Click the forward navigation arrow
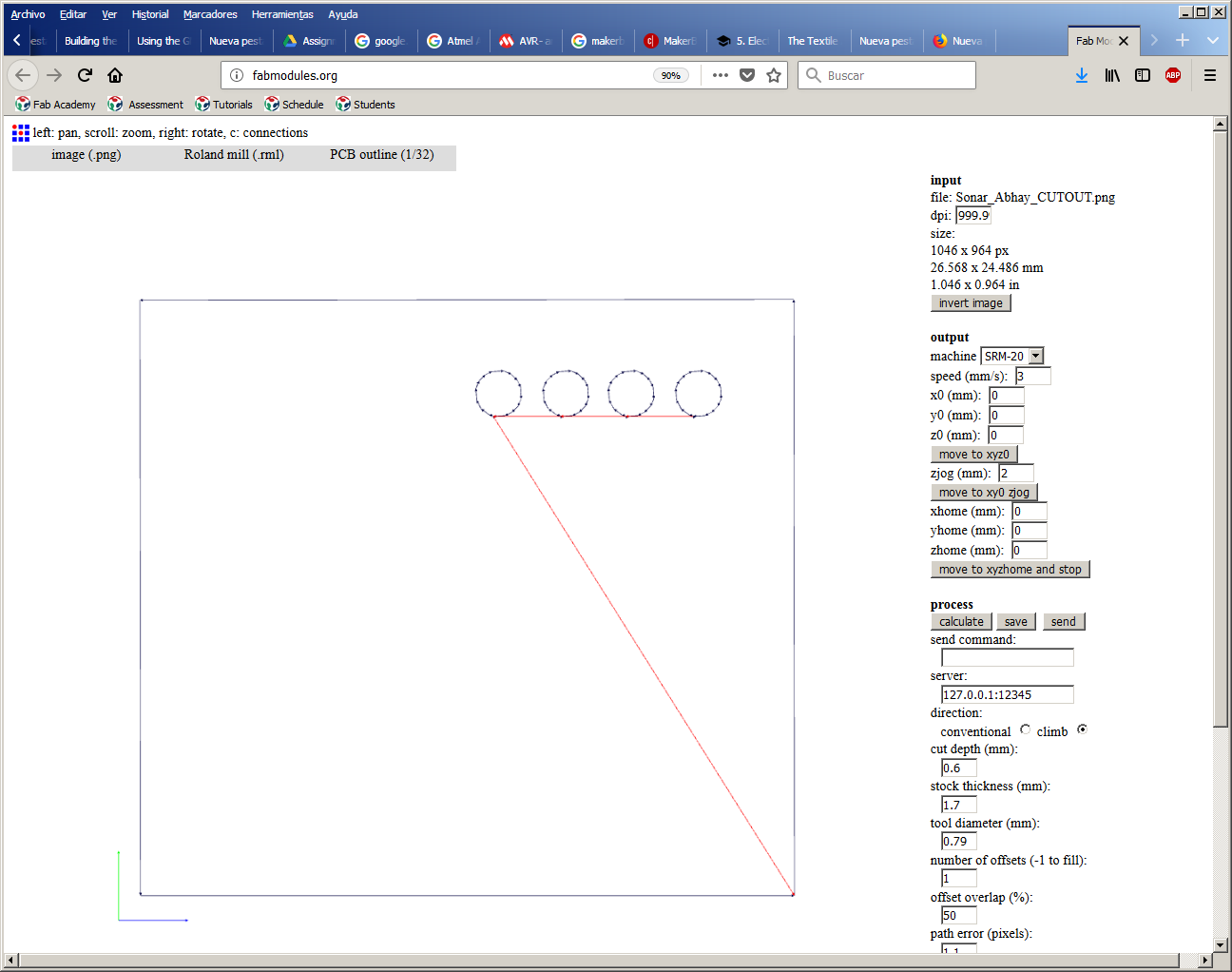The width and height of the screenshot is (1232, 972). pyautogui.click(x=54, y=75)
